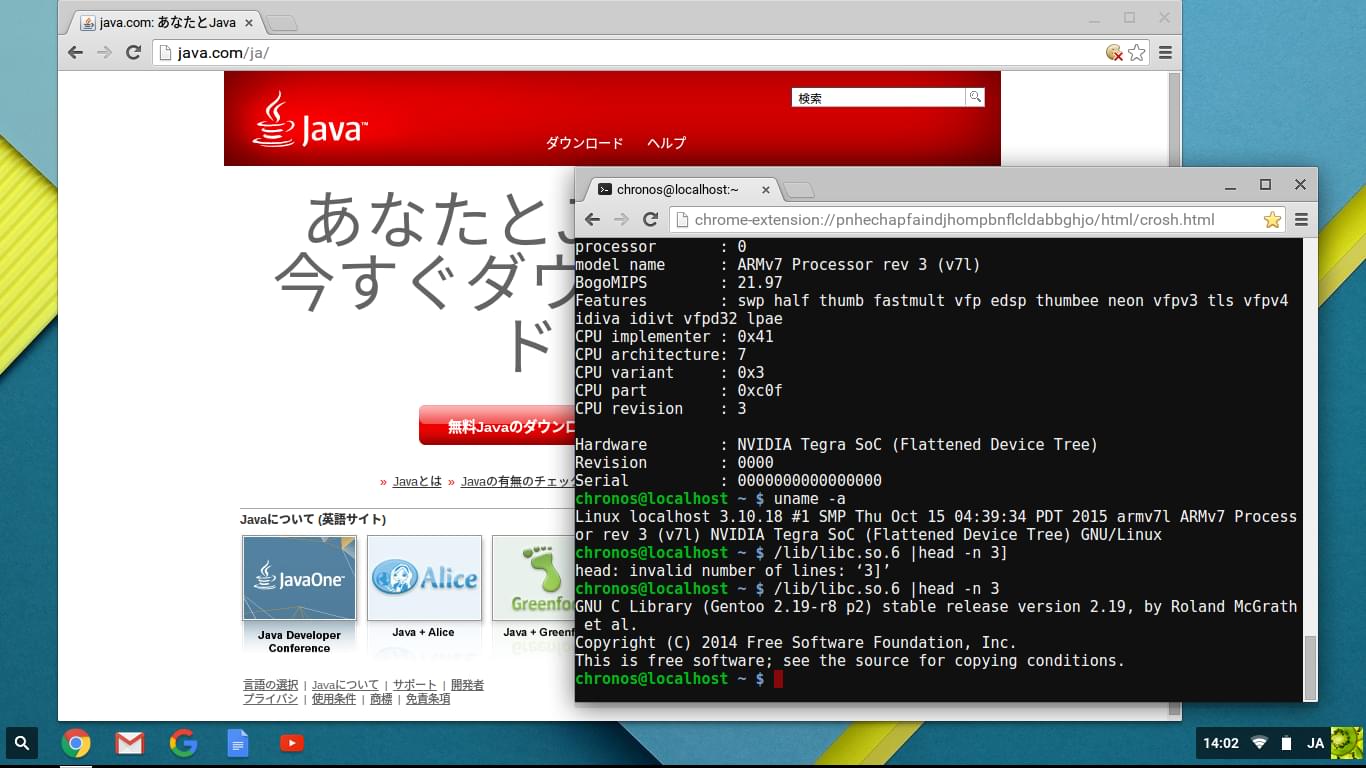
Task: Click the magnifier button of the Java search box
Action: [x=975, y=97]
